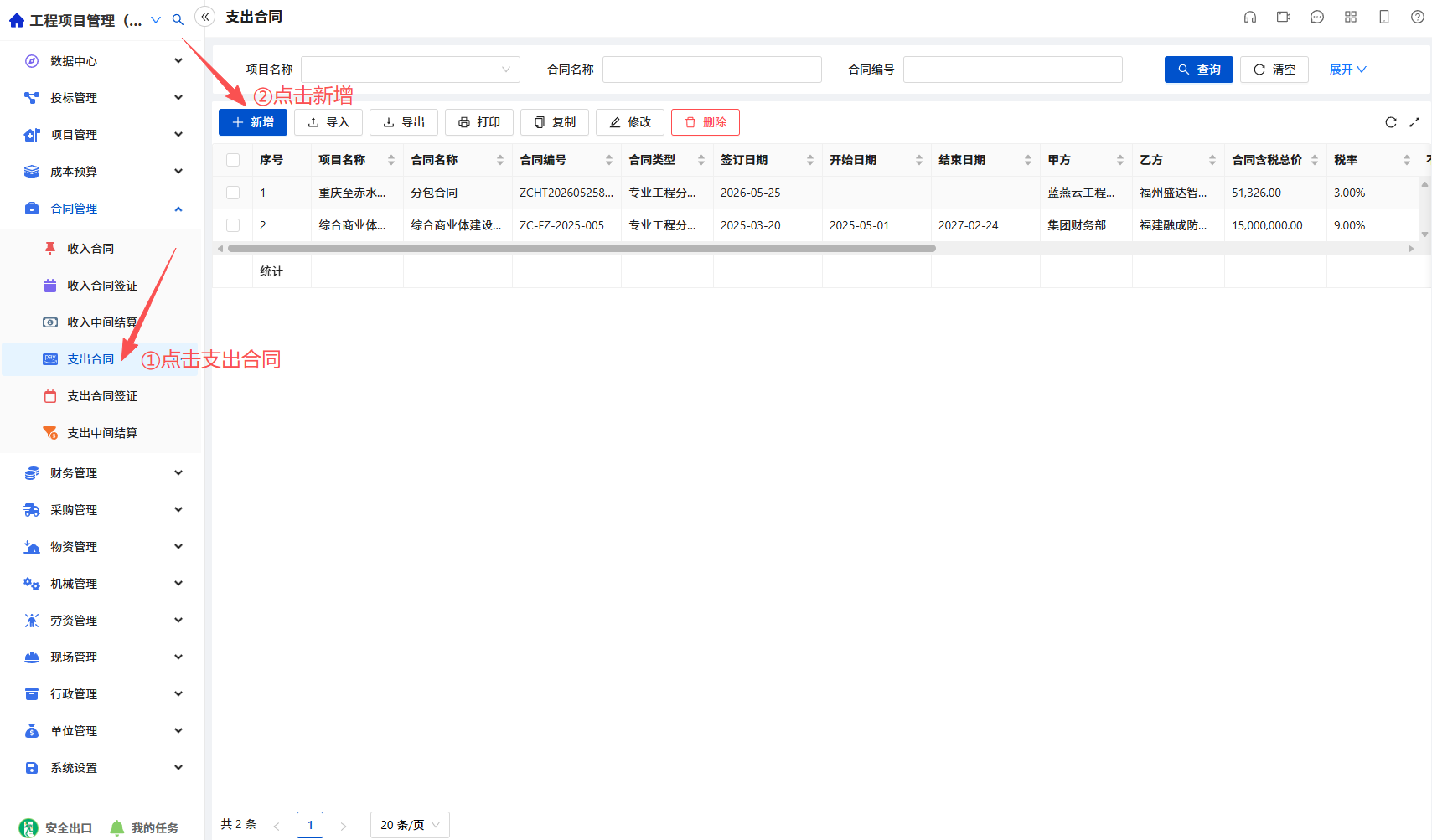Click the 成本预算 layers icon

[x=32, y=172]
